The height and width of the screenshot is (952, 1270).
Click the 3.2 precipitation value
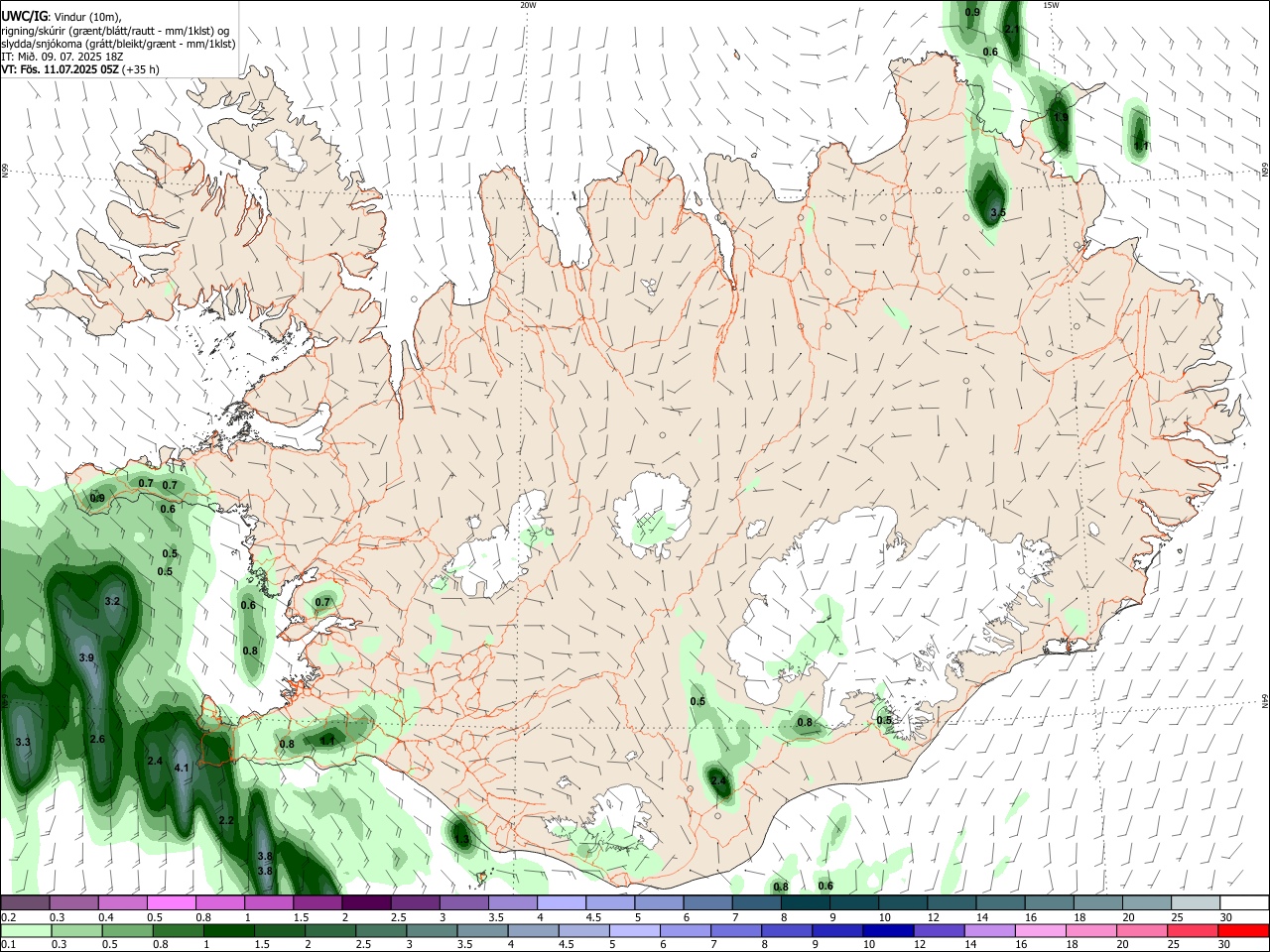point(112,601)
